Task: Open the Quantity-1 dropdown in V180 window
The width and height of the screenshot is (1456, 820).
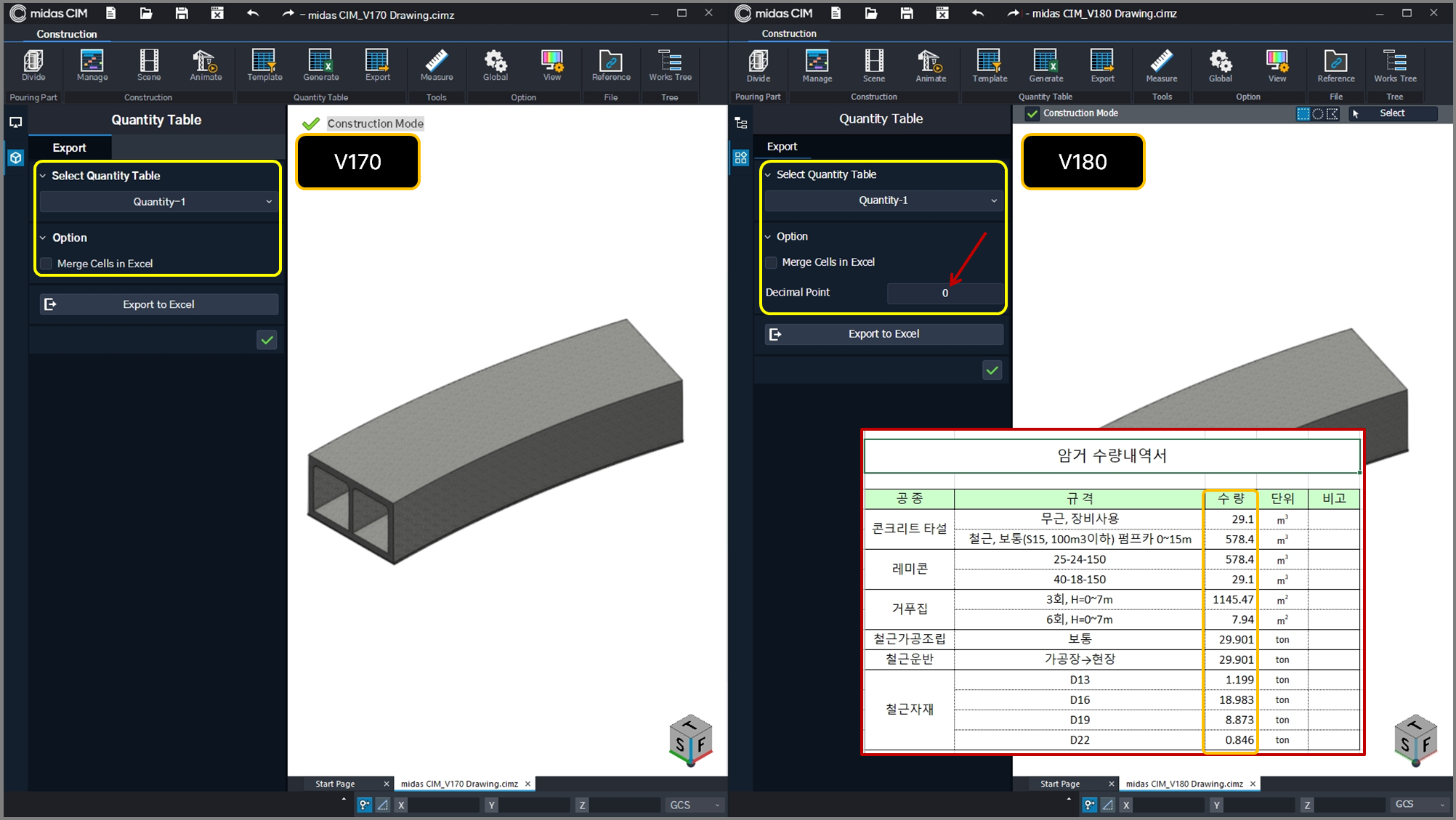Action: [x=883, y=200]
